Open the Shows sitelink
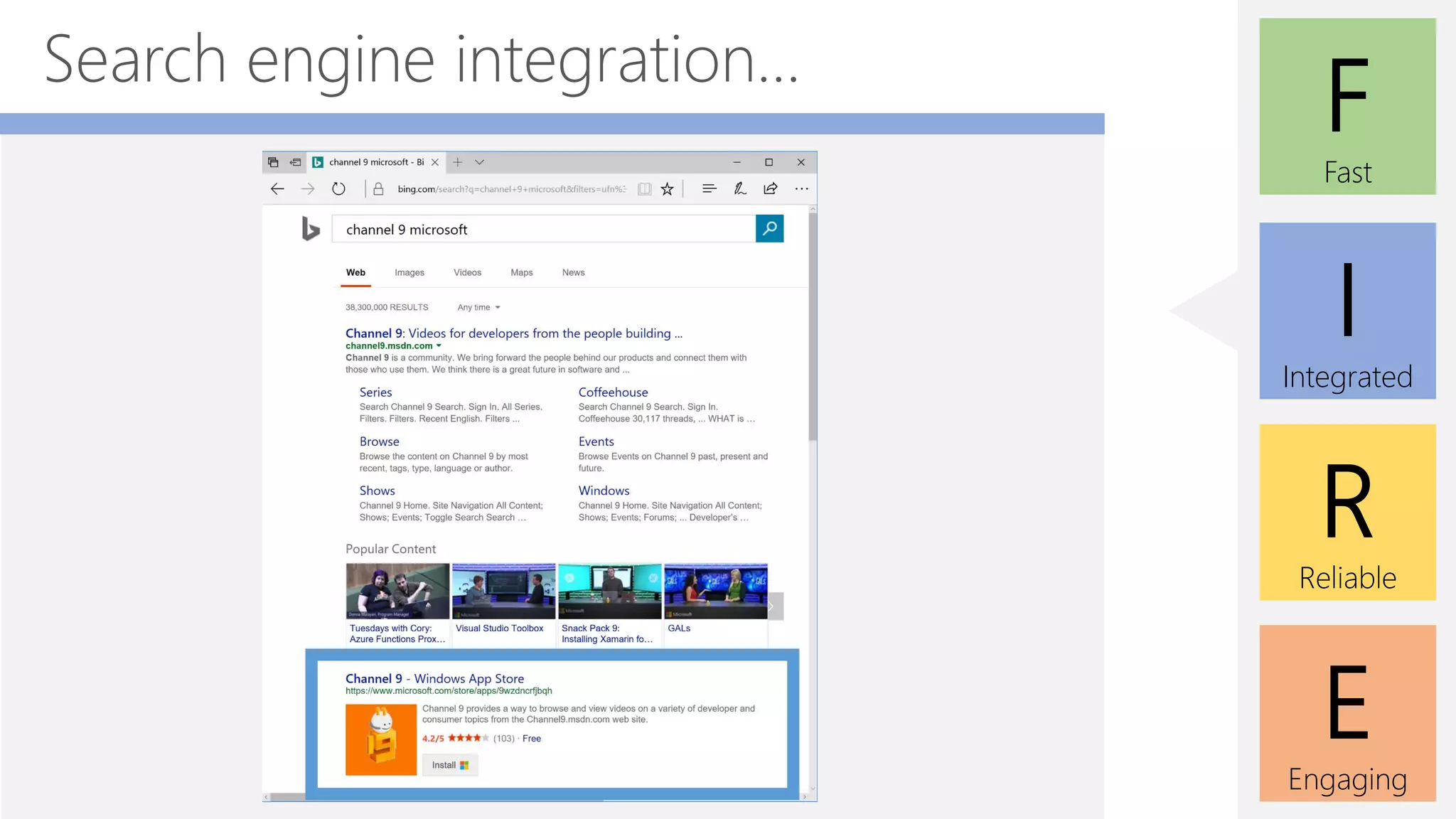 point(377,491)
